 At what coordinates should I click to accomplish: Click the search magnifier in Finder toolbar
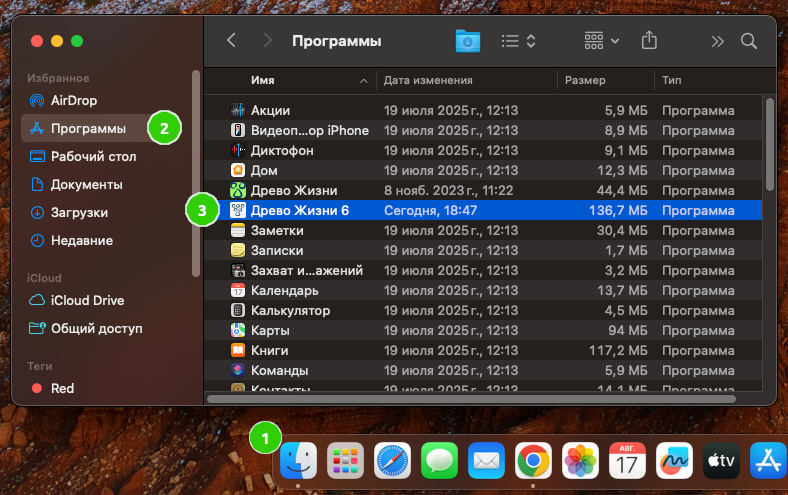click(748, 41)
